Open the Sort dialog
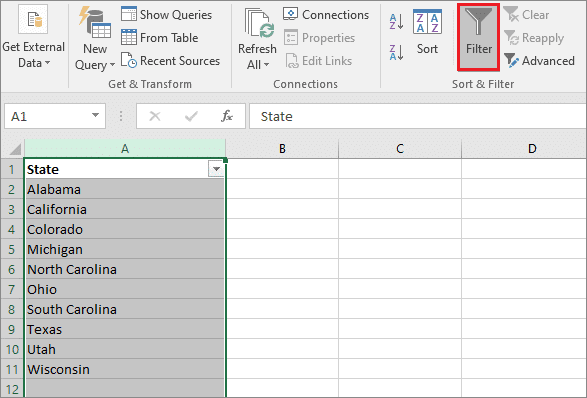The height and width of the screenshot is (398, 587). click(427, 33)
